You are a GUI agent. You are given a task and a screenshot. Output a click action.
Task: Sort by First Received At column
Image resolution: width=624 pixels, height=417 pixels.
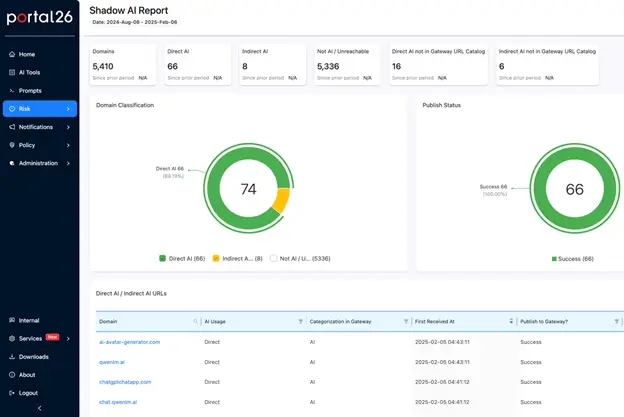(x=511, y=322)
